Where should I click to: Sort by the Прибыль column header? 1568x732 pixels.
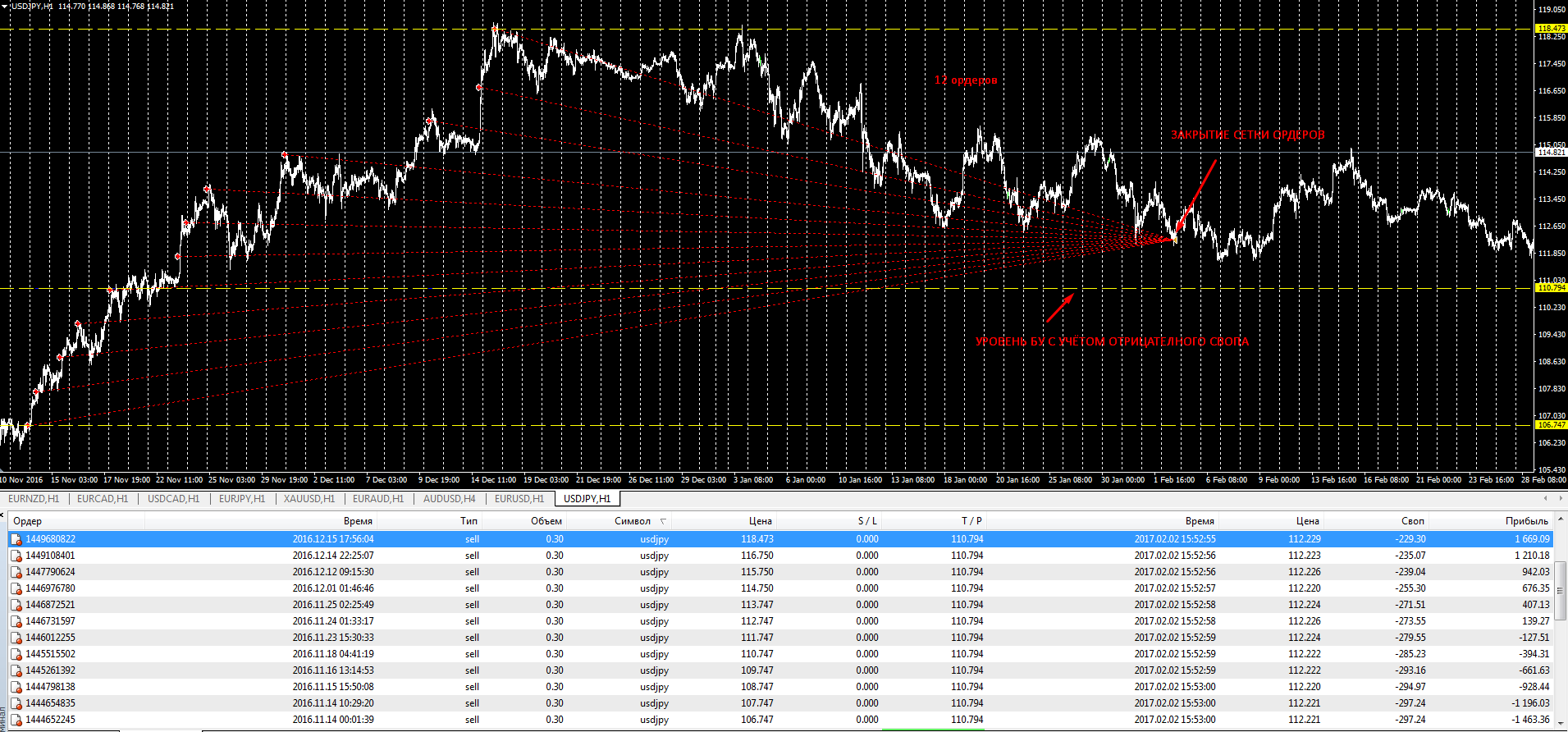(1491, 520)
